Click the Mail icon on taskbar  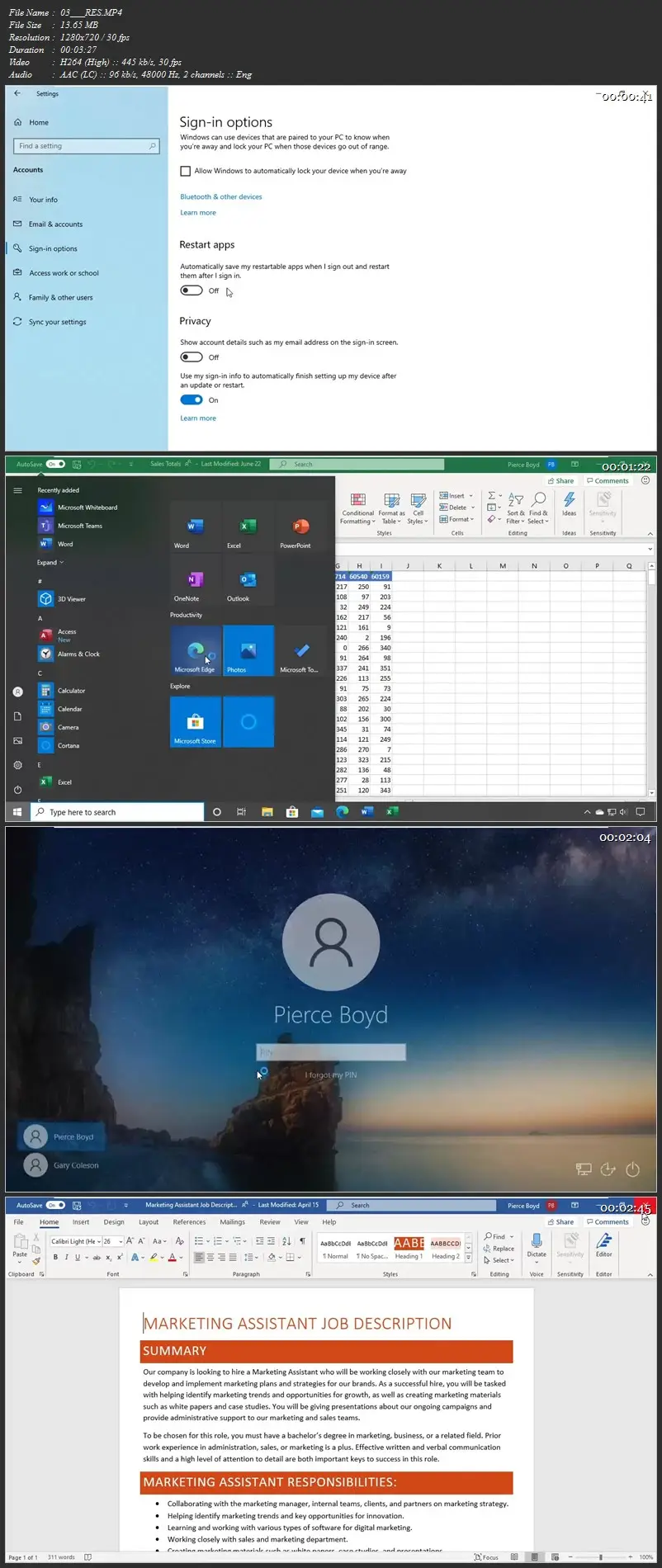(x=317, y=812)
